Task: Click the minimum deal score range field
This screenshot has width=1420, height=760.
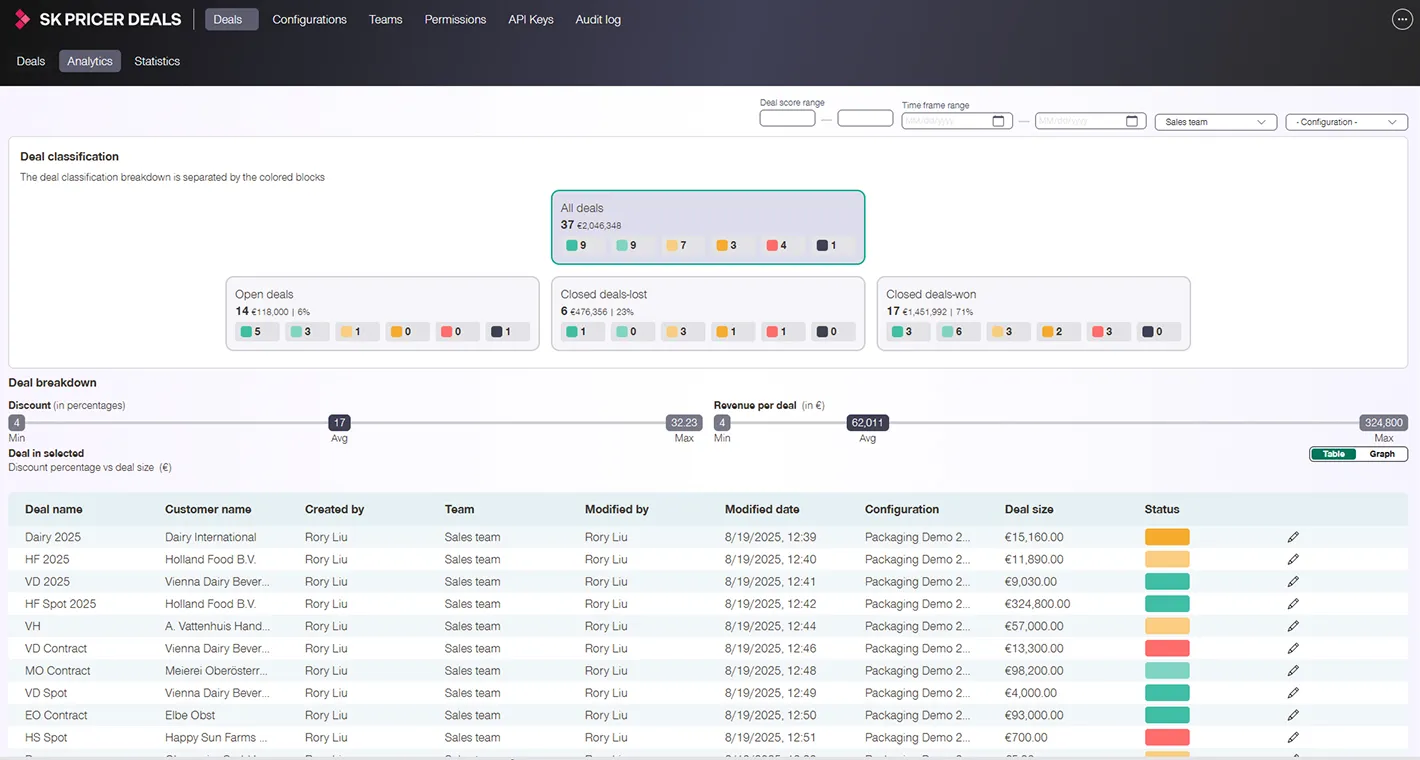Action: 787,118
